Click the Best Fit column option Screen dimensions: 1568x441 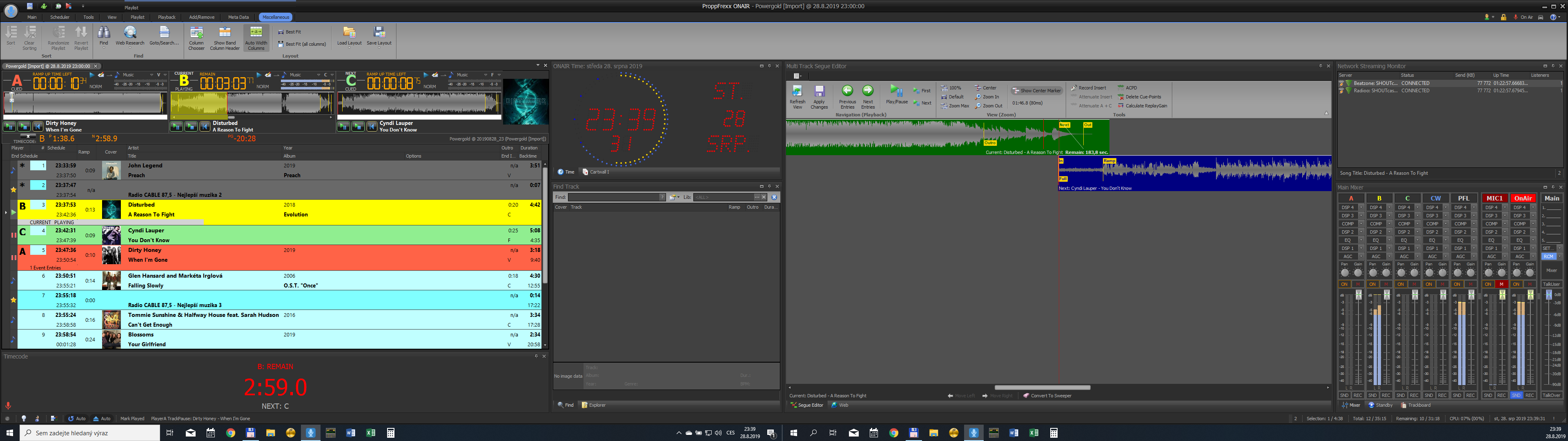(289, 32)
